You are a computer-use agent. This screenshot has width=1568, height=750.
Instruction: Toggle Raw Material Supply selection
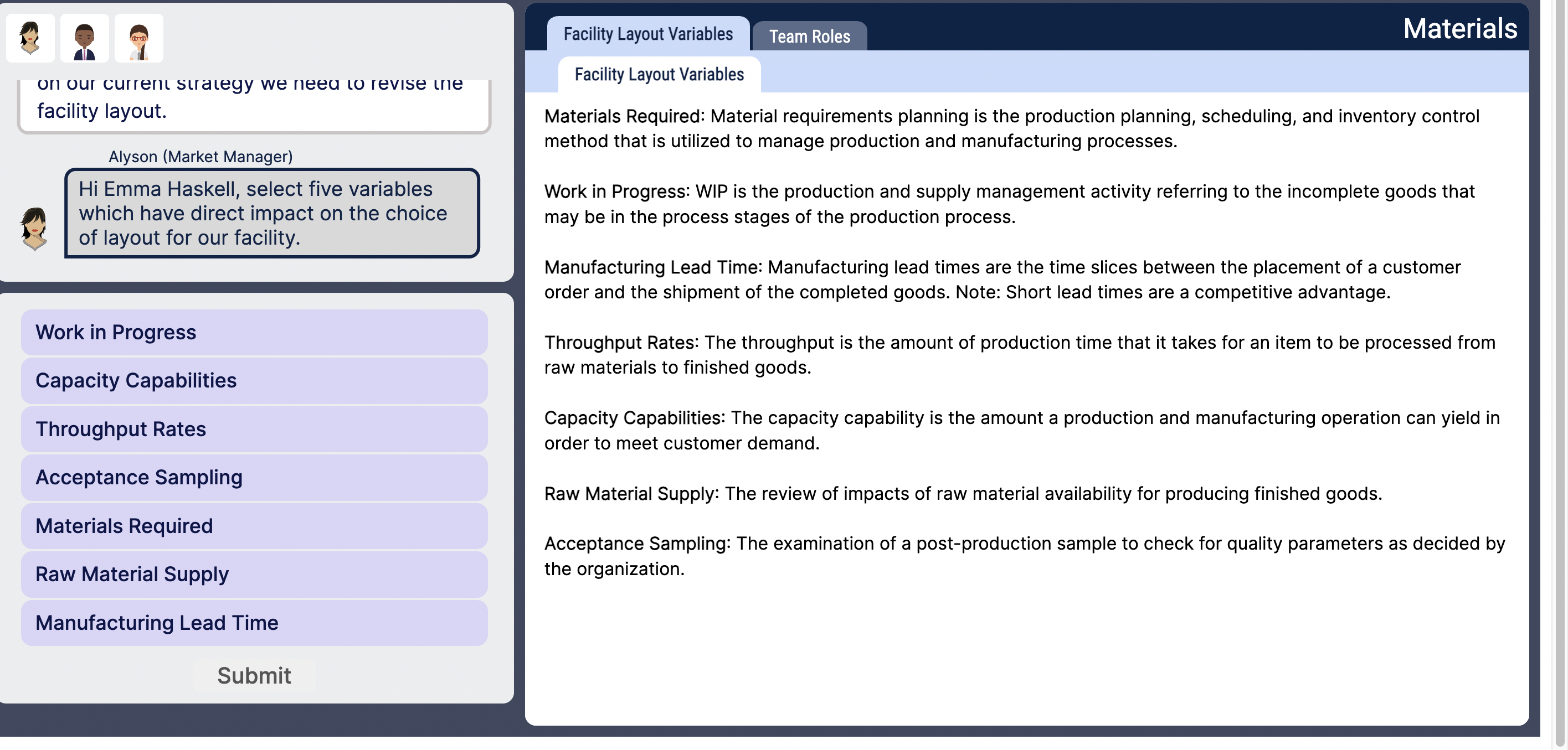pyautogui.click(x=253, y=573)
